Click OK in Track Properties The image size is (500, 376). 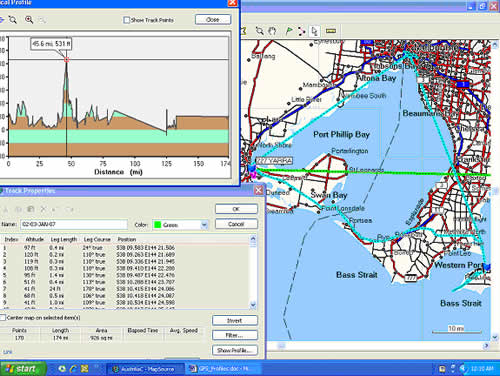[236, 209]
